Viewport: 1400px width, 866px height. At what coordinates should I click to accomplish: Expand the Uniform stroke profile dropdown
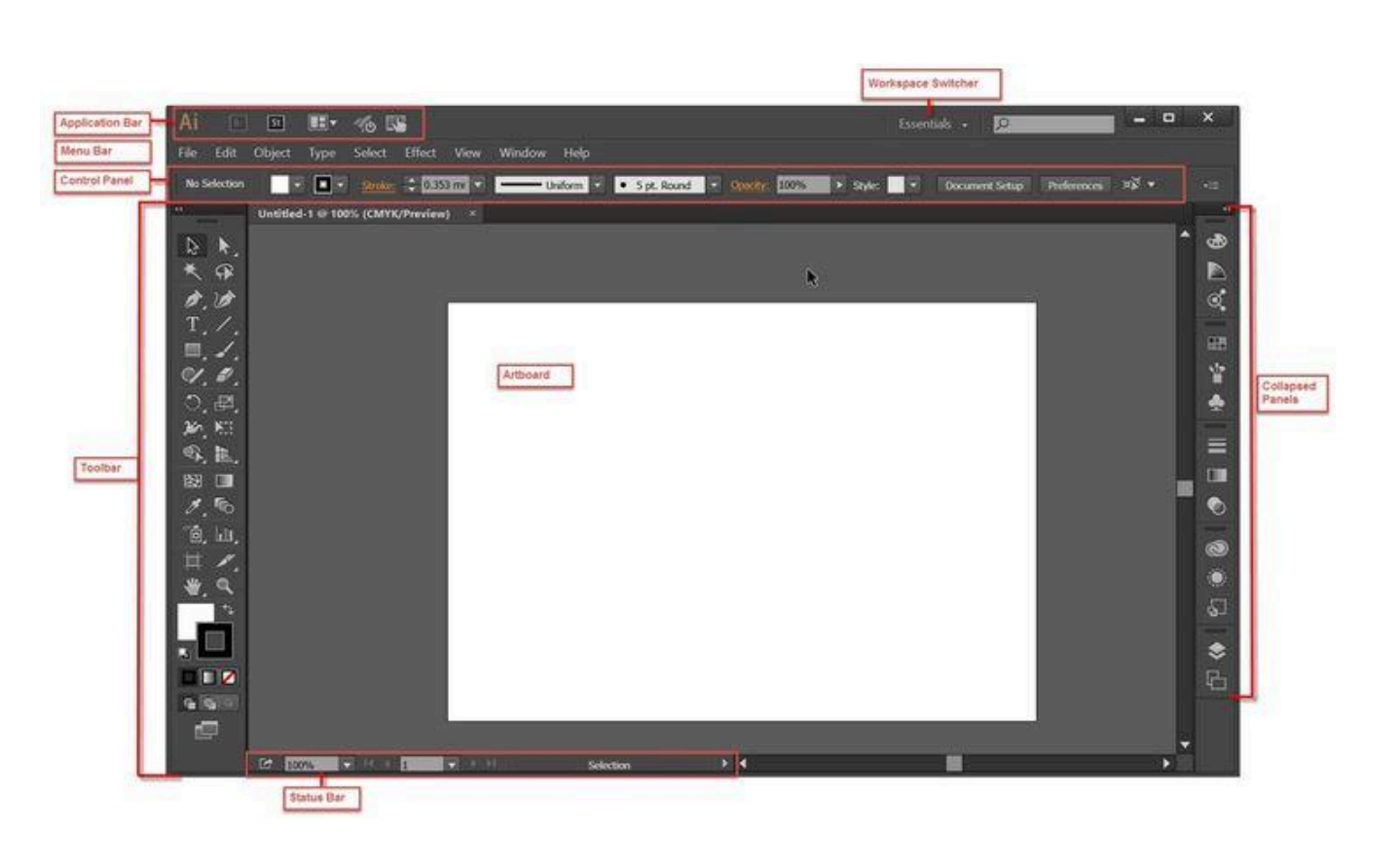point(598,185)
